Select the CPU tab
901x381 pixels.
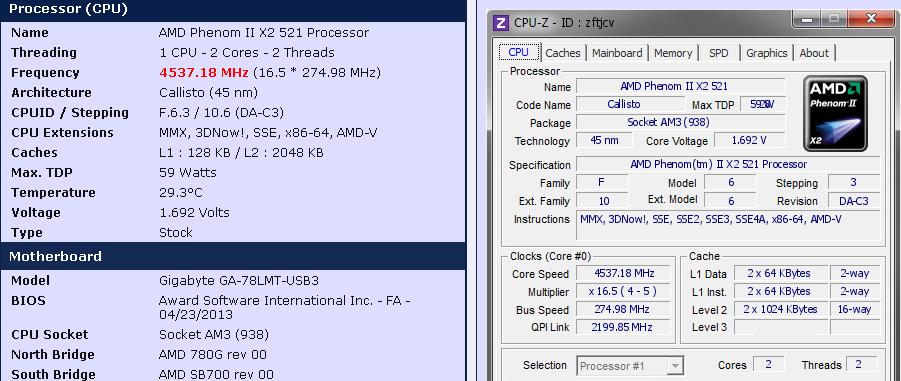click(x=519, y=52)
